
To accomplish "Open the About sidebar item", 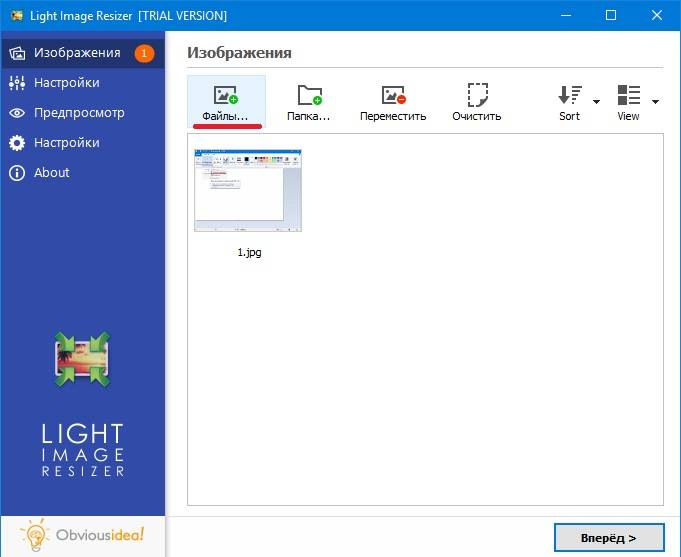I will [x=51, y=173].
